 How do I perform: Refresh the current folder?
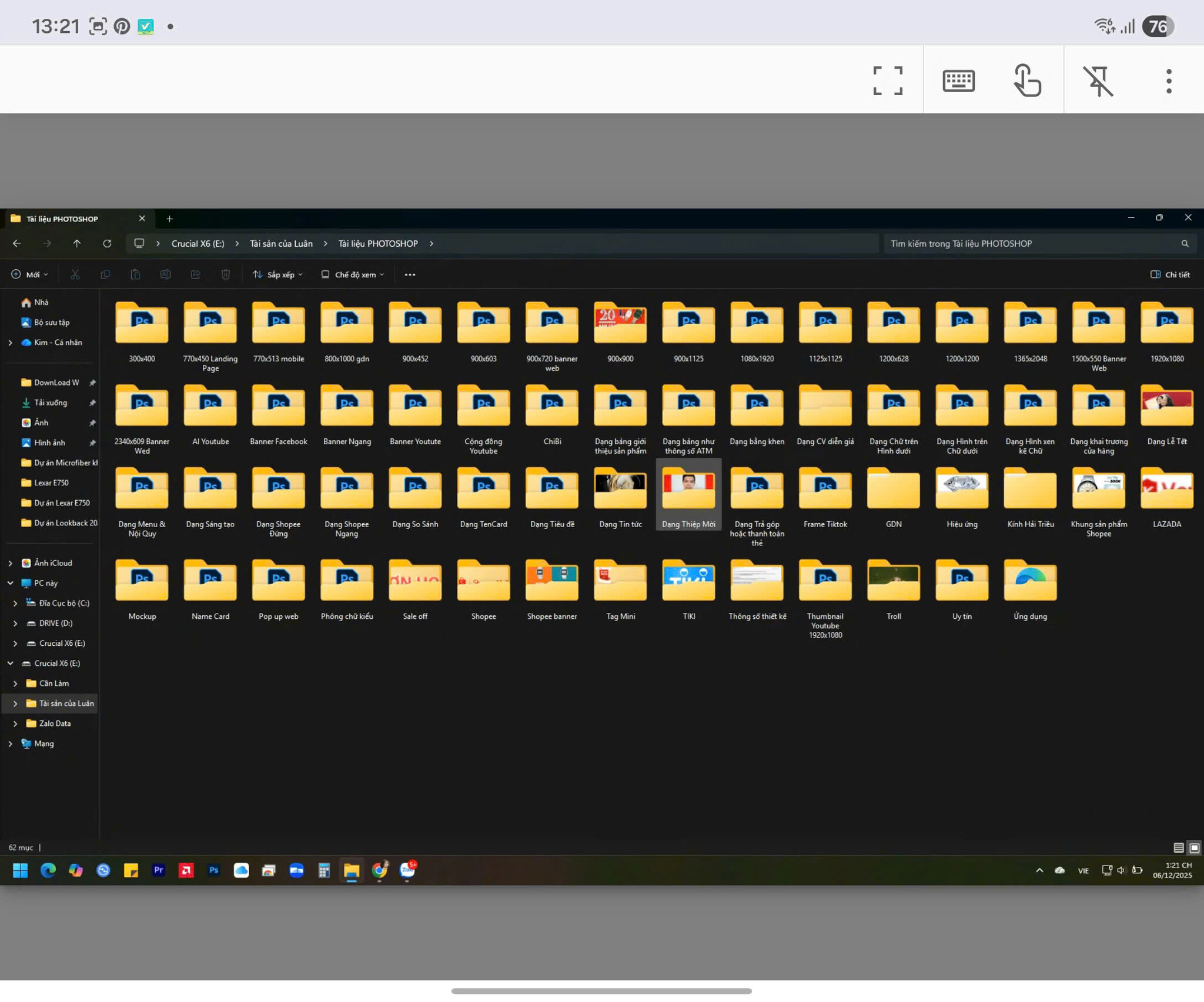pyautogui.click(x=107, y=243)
